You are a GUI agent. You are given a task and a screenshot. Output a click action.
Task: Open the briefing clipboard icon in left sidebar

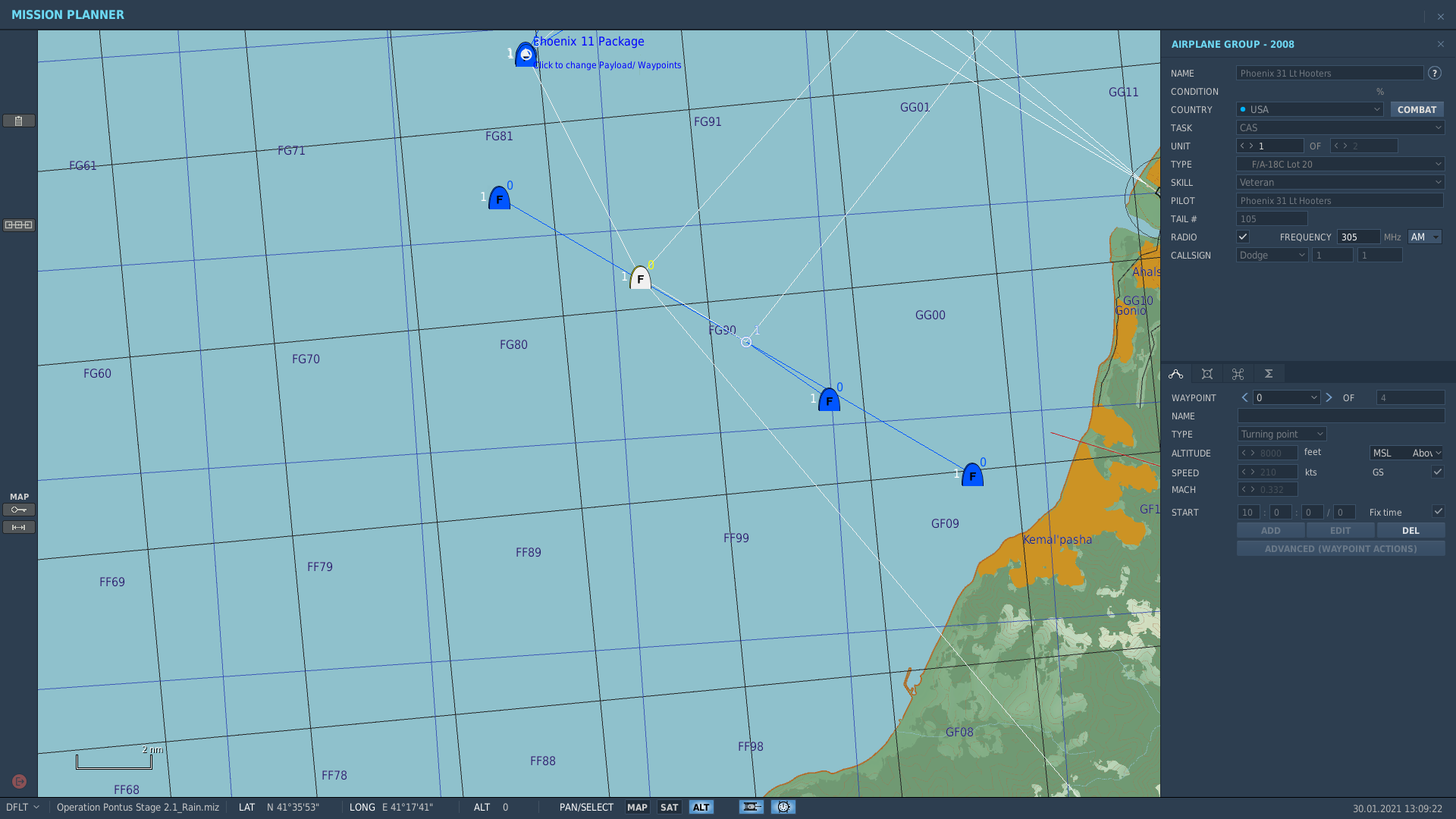[19, 121]
